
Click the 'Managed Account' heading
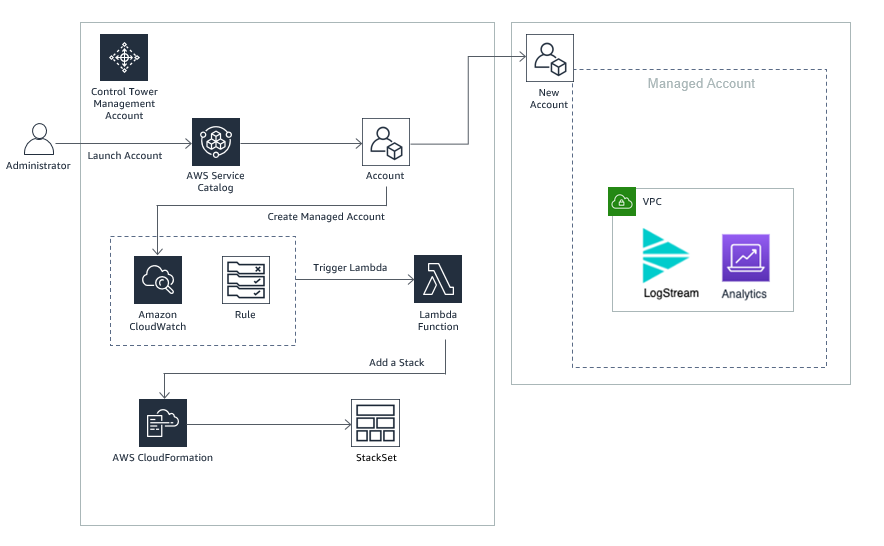click(x=701, y=83)
